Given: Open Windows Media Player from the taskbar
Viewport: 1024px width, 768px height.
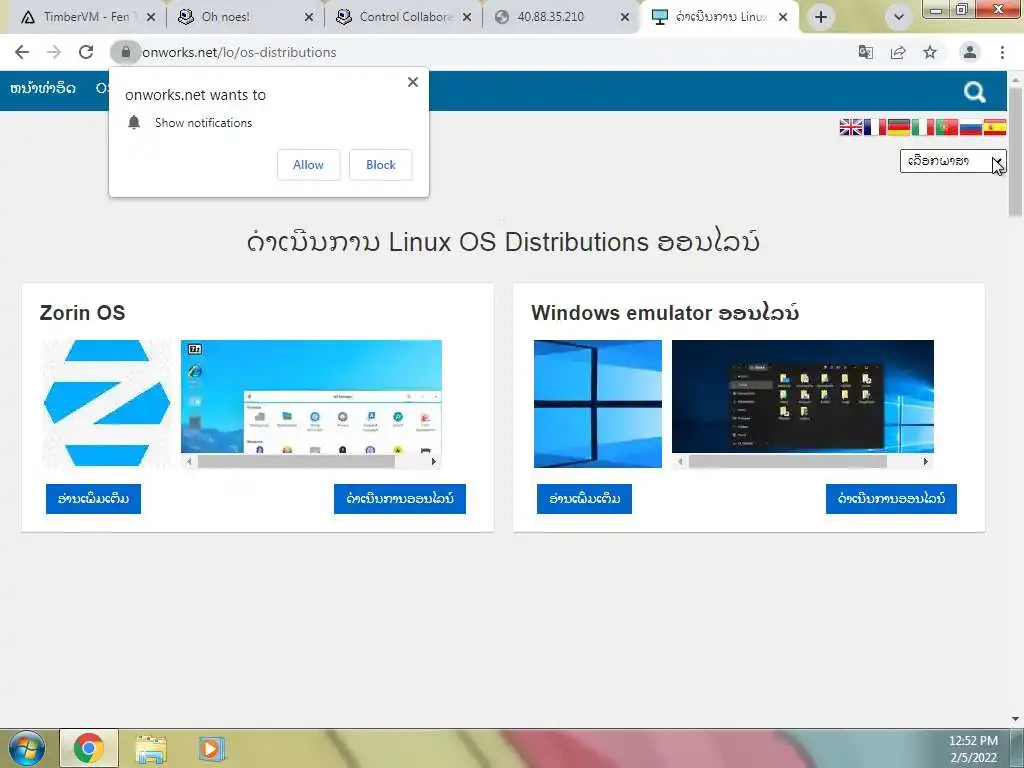Looking at the screenshot, I should click(x=211, y=749).
